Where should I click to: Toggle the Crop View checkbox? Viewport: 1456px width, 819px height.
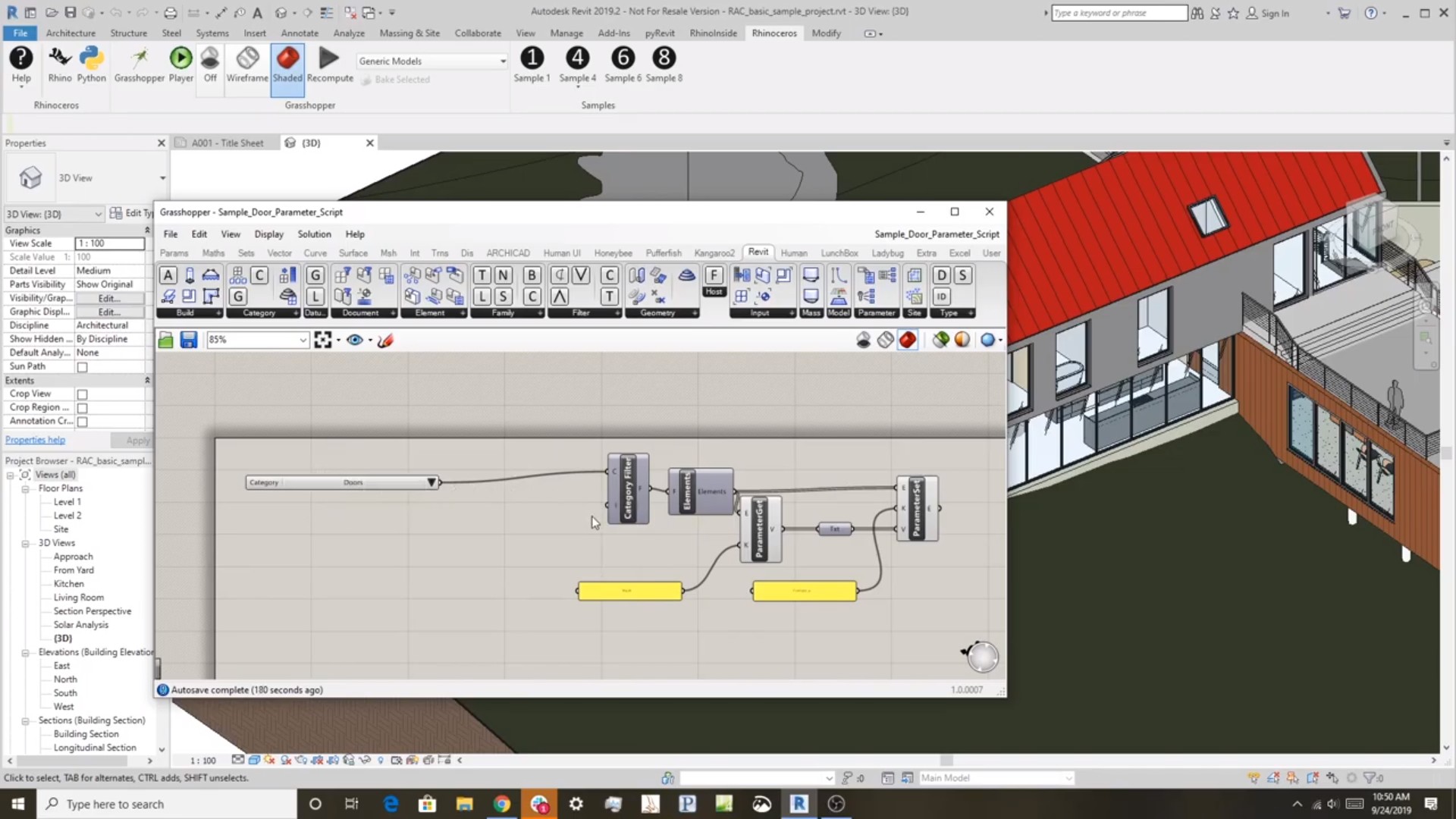pos(83,394)
